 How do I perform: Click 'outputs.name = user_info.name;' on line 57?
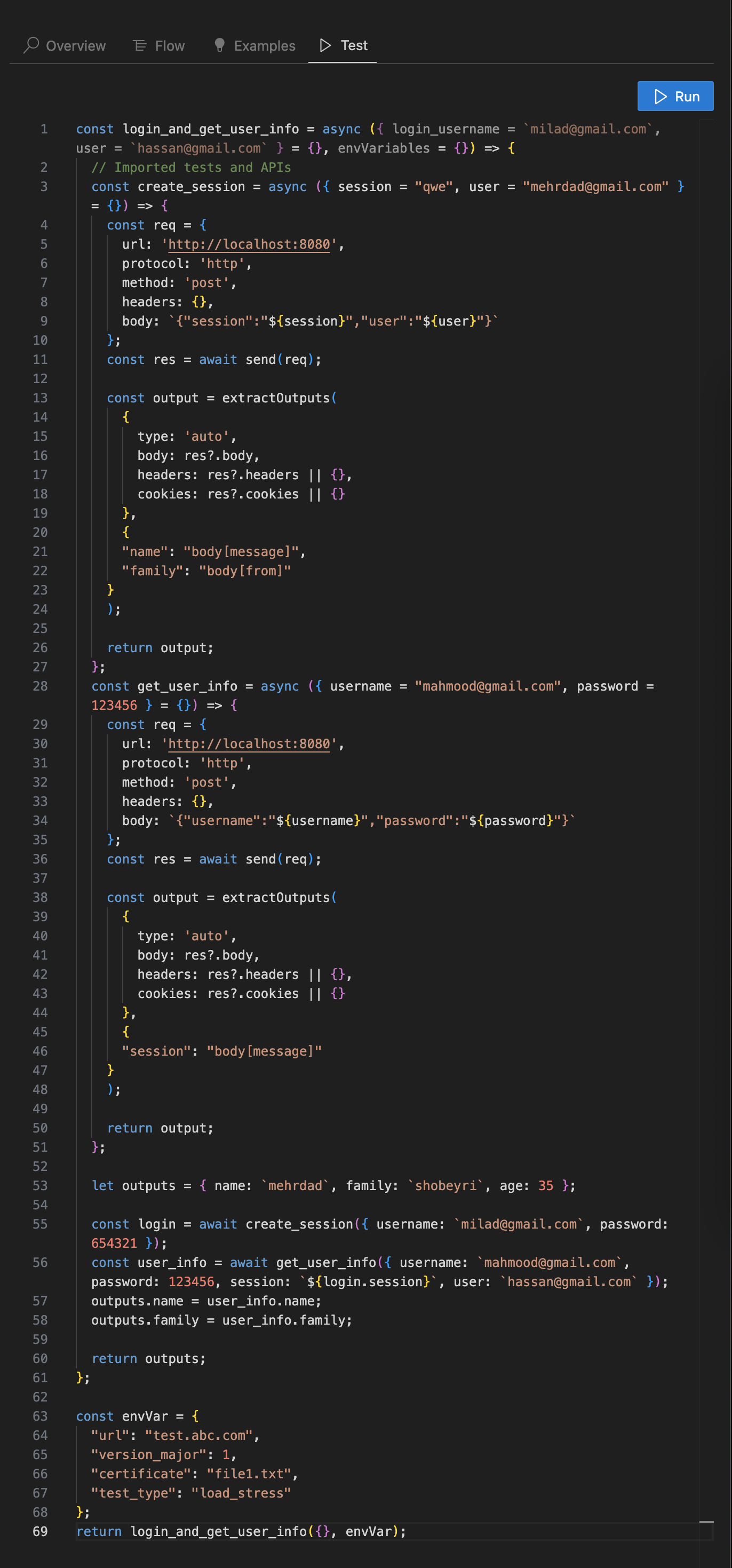pyautogui.click(x=206, y=1301)
